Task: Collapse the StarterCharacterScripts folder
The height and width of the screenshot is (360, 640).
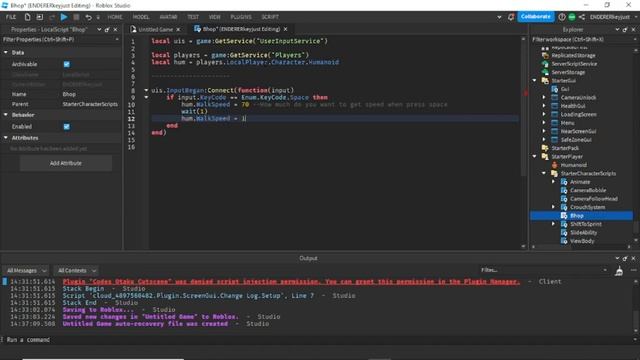Action: pos(544,173)
